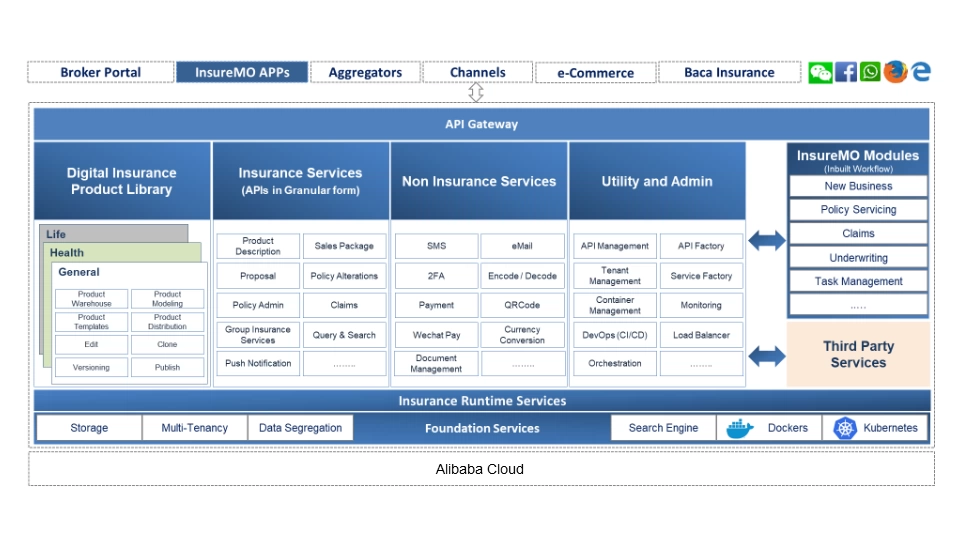Select the Channels box
The image size is (960, 540).
pos(478,72)
